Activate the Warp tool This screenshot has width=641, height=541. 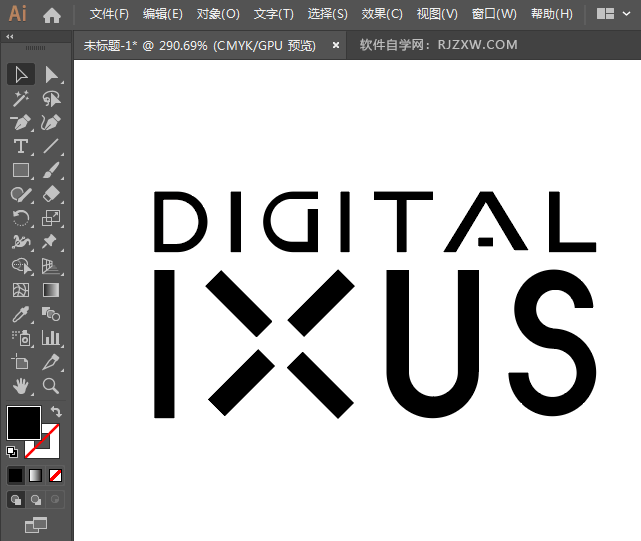pos(21,242)
